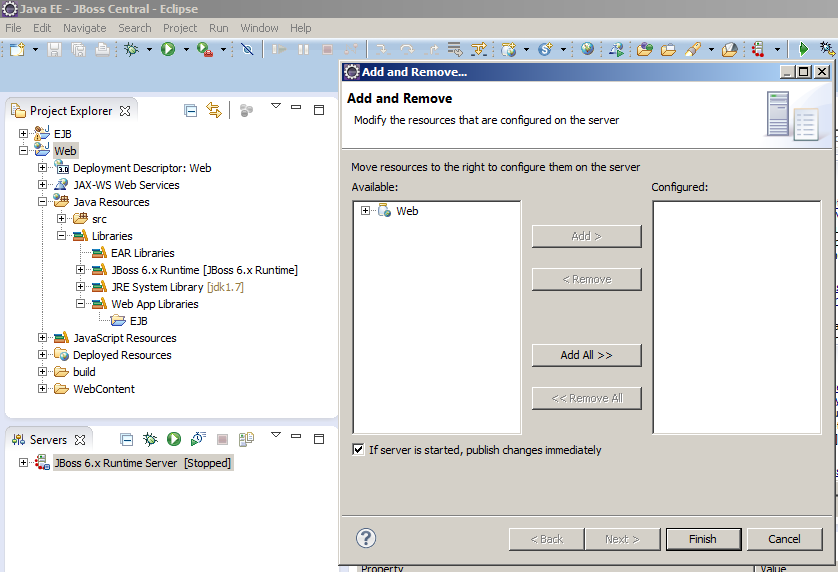The width and height of the screenshot is (838, 572).
Task: Maximize the Project Explorer view
Action: [319, 110]
